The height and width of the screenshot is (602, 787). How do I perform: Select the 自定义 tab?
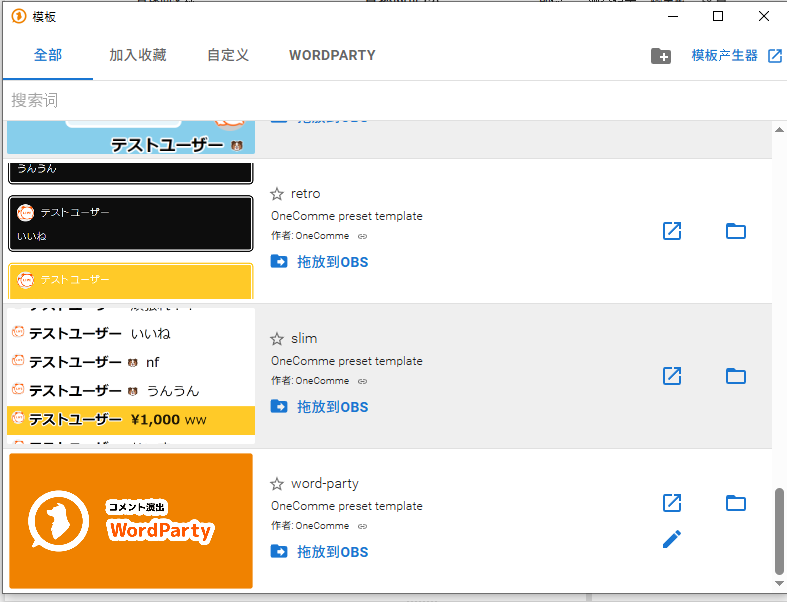(228, 55)
